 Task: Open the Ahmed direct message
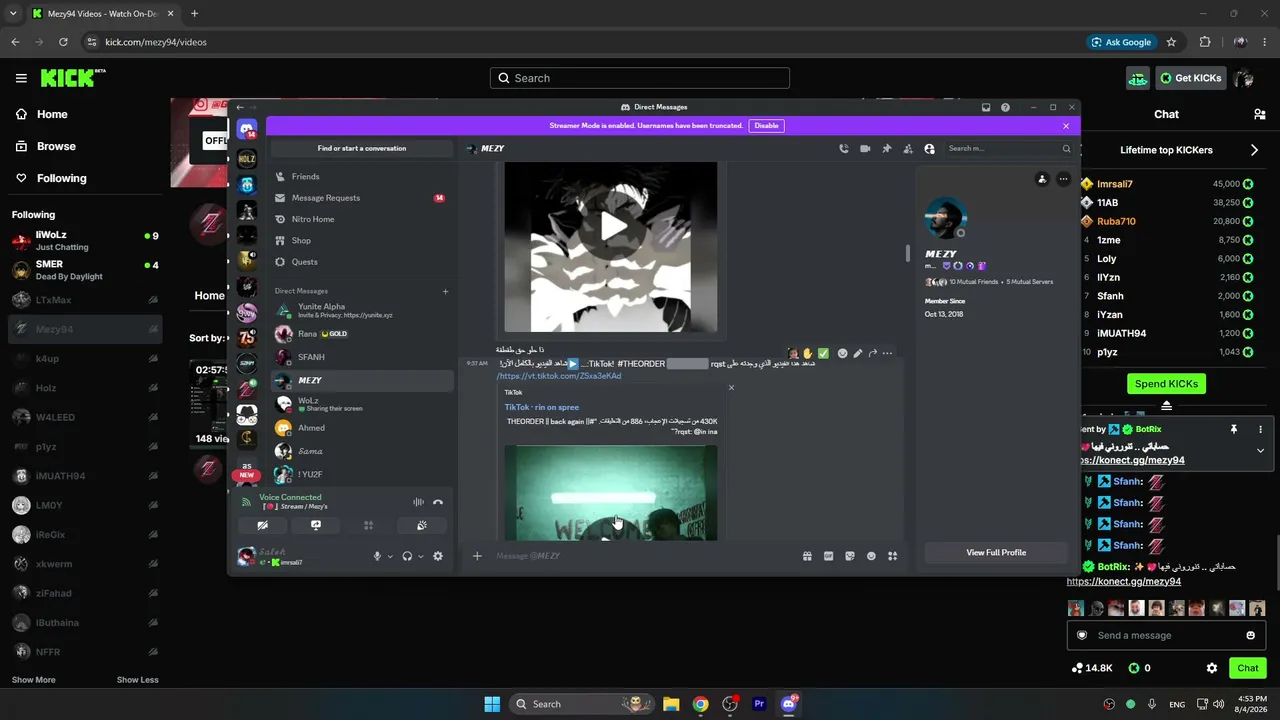click(x=362, y=428)
